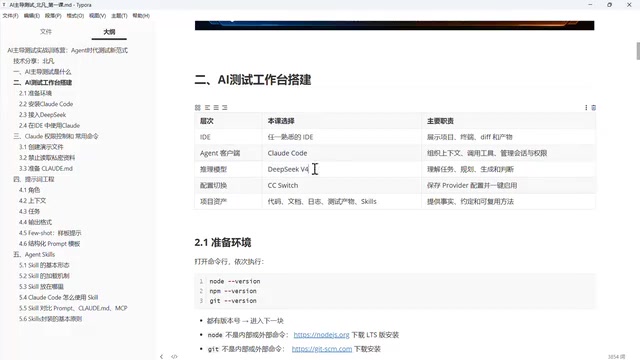640x360 pixels.
Task: Open the https://git-scm.com link
Action: click(x=322, y=349)
